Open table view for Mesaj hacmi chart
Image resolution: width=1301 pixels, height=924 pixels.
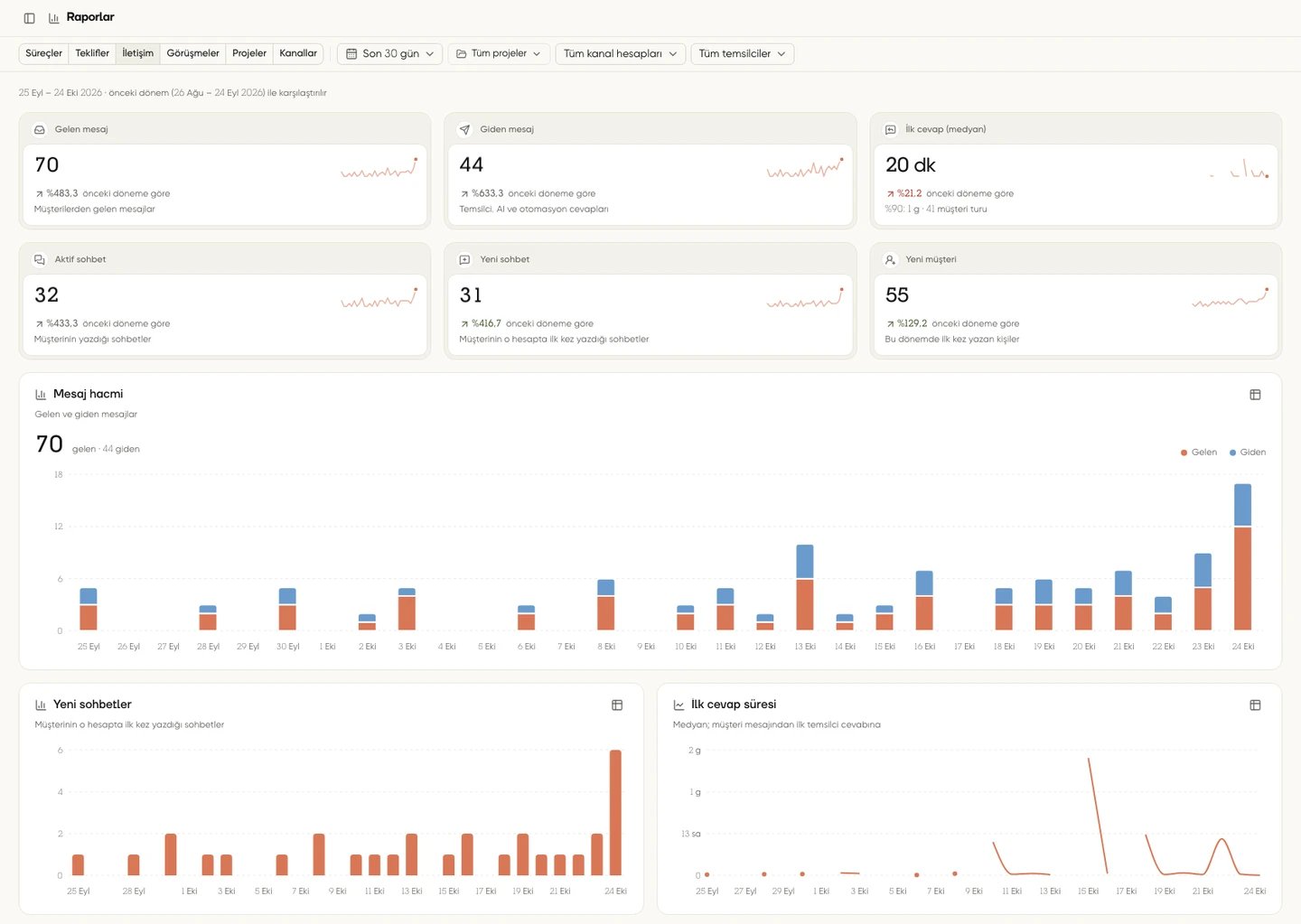coord(1255,395)
